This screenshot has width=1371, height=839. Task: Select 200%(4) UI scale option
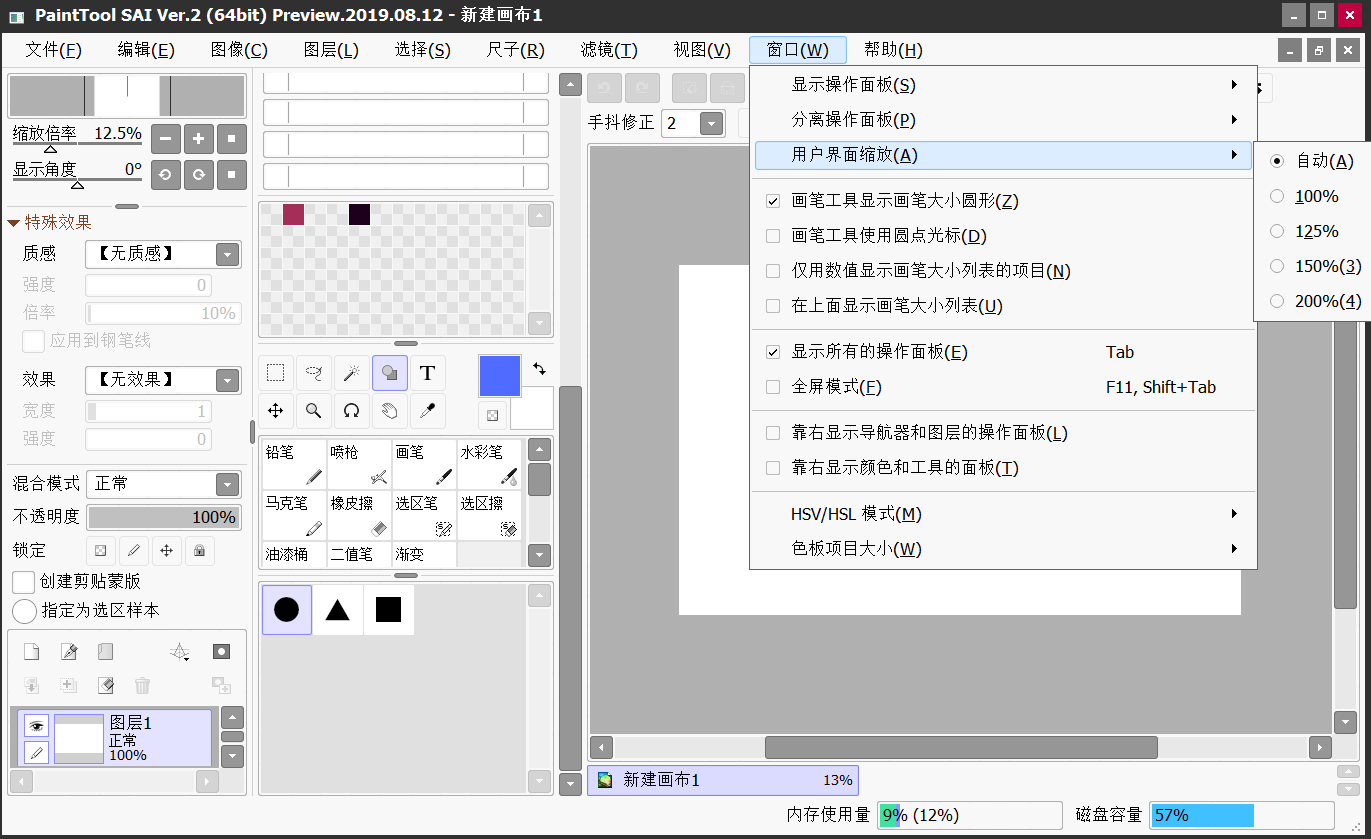(1277, 301)
